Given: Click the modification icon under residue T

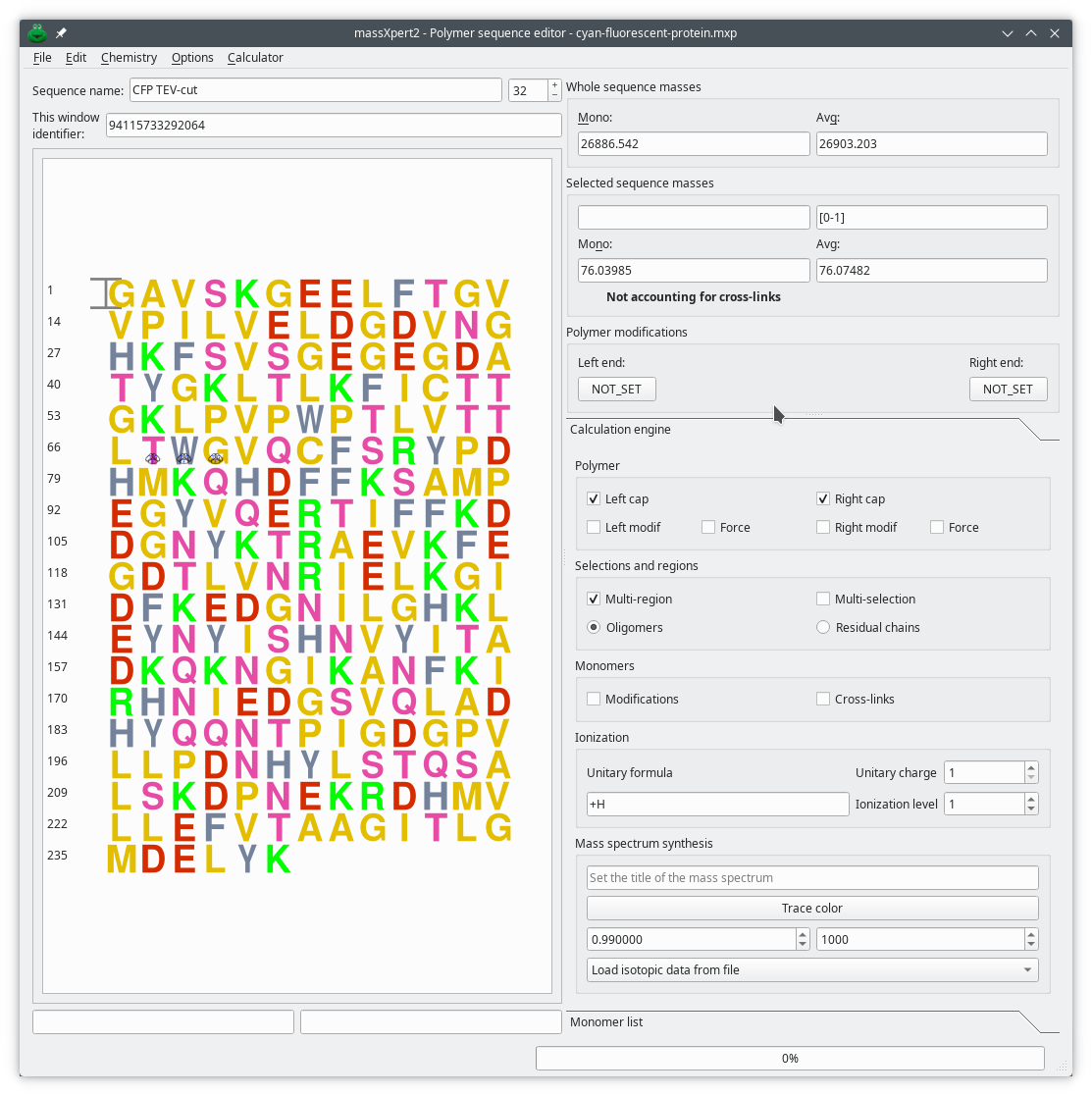Looking at the screenshot, I should pyautogui.click(x=152, y=457).
